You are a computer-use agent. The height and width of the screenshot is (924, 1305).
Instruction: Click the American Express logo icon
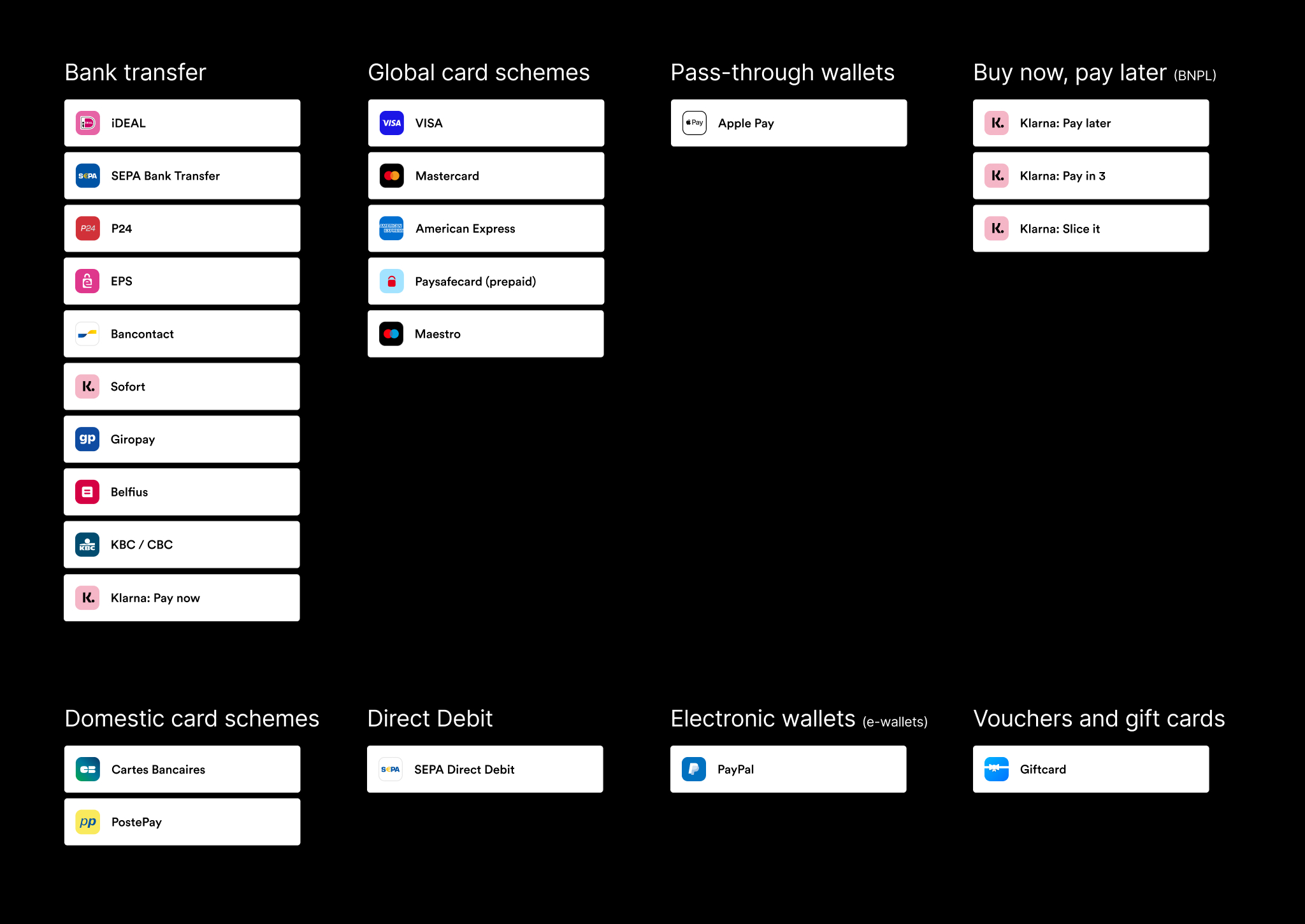(x=392, y=228)
